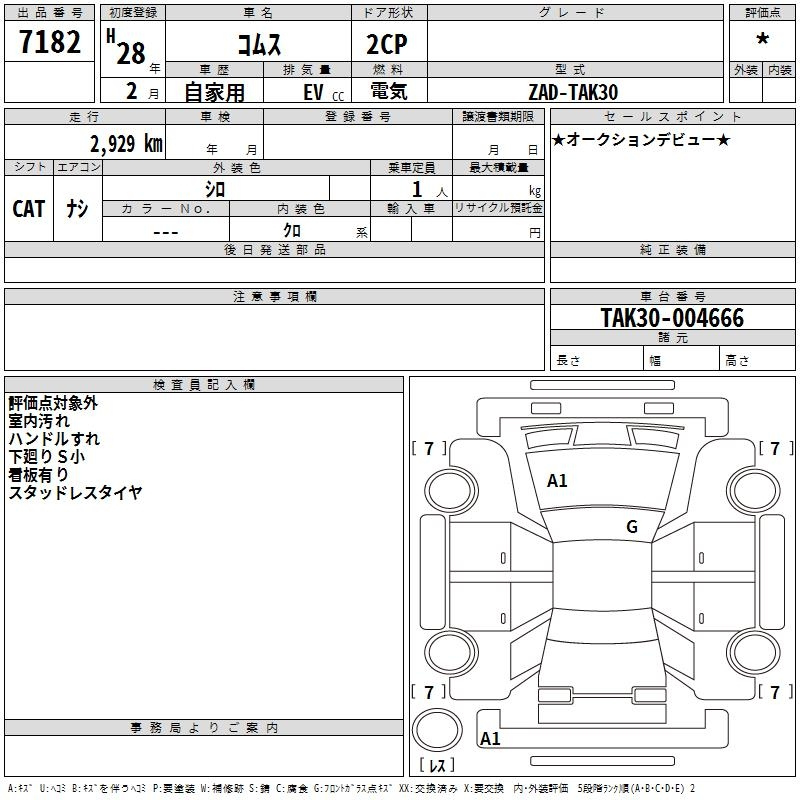Select the スタッドレスタイヤ inspector note
Image resolution: width=800 pixels, height=800 pixels.
coord(76,493)
